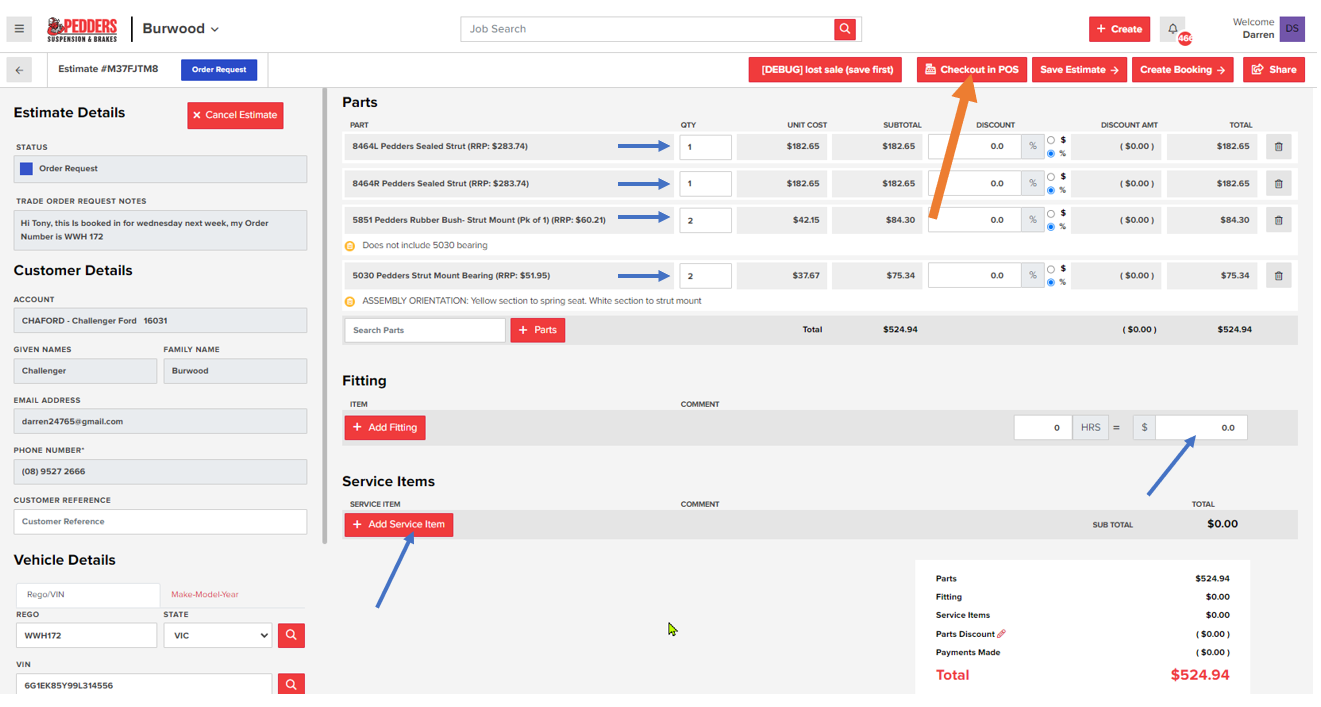Delete the 8464R Pedders Sealed Strut row

(x=1278, y=184)
